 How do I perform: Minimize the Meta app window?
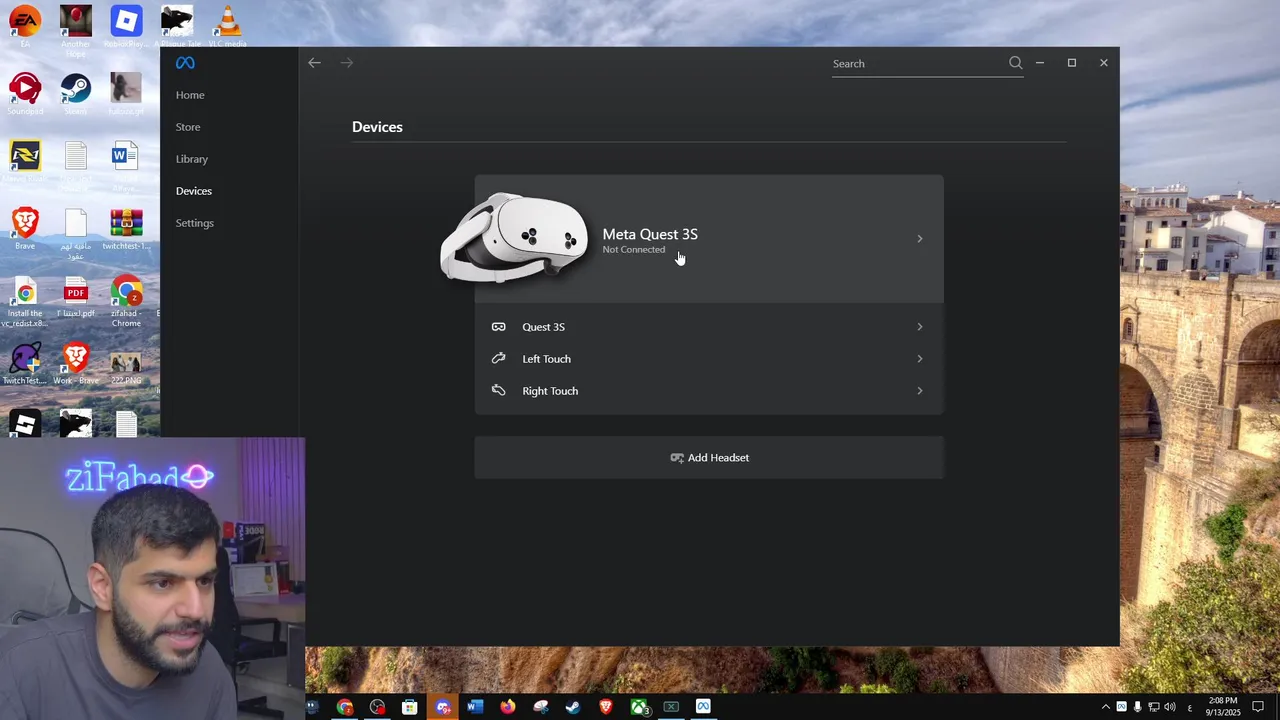pos(1040,63)
